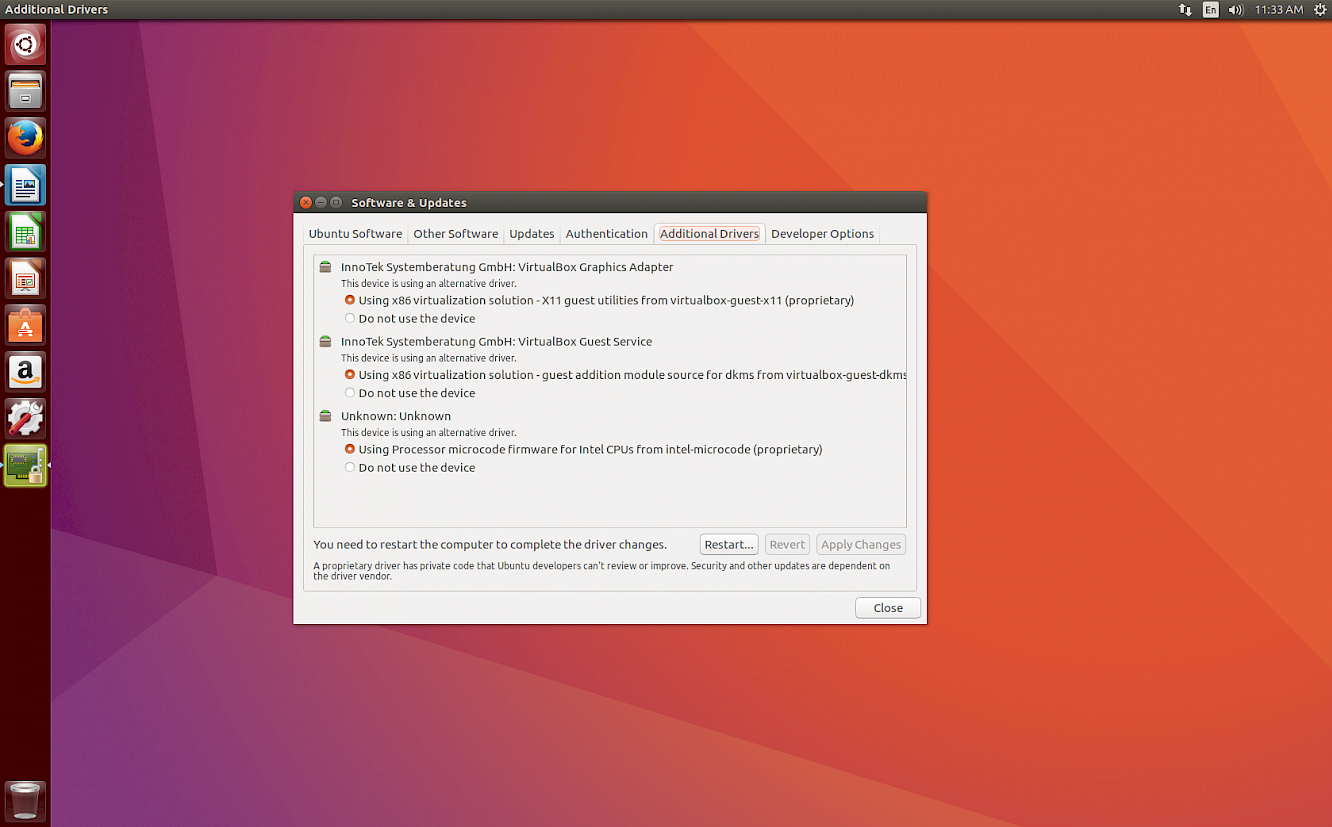Click the Restart... button
The image size is (1332, 827).
coord(729,545)
